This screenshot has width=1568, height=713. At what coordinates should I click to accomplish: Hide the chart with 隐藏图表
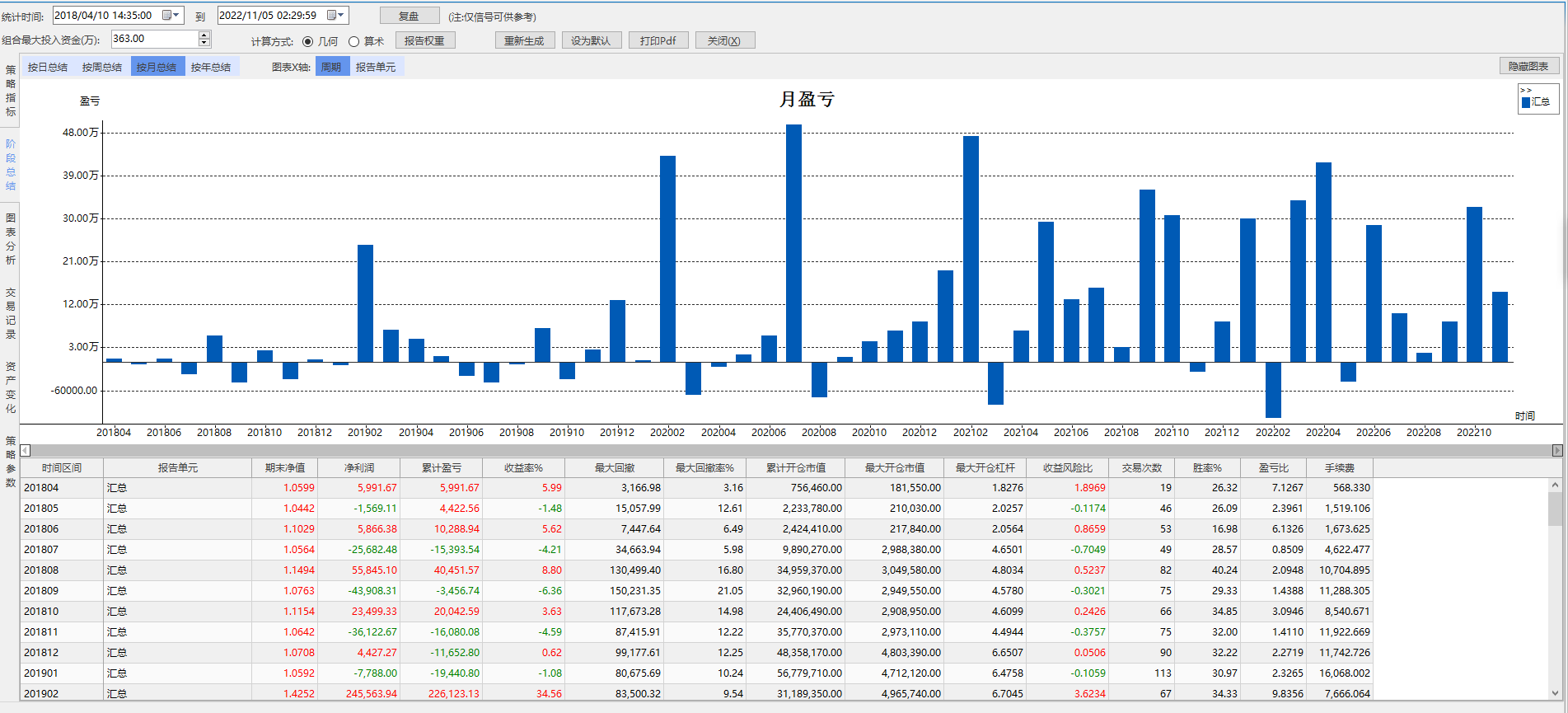pyautogui.click(x=1528, y=66)
